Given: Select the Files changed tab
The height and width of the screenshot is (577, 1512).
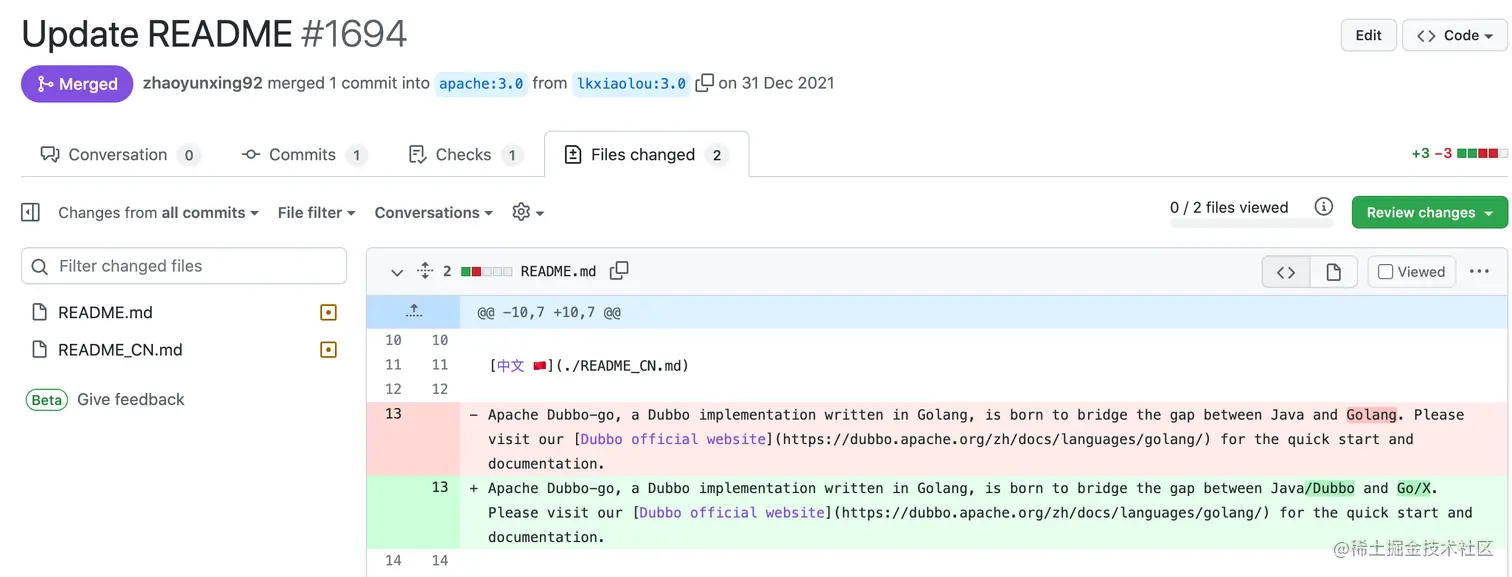Looking at the screenshot, I should point(646,154).
